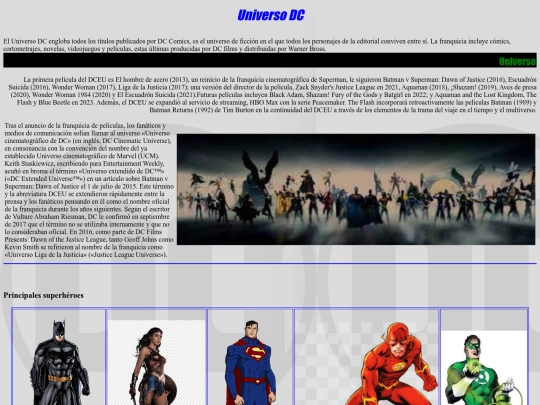The image size is (540, 405).
Task: Select the Flash character image
Action: 367,363
